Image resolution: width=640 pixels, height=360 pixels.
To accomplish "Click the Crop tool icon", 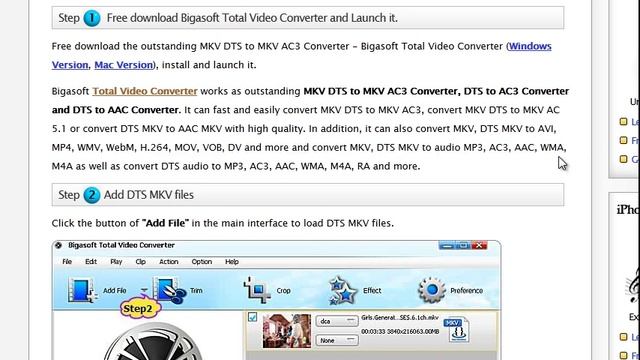I will (257, 290).
